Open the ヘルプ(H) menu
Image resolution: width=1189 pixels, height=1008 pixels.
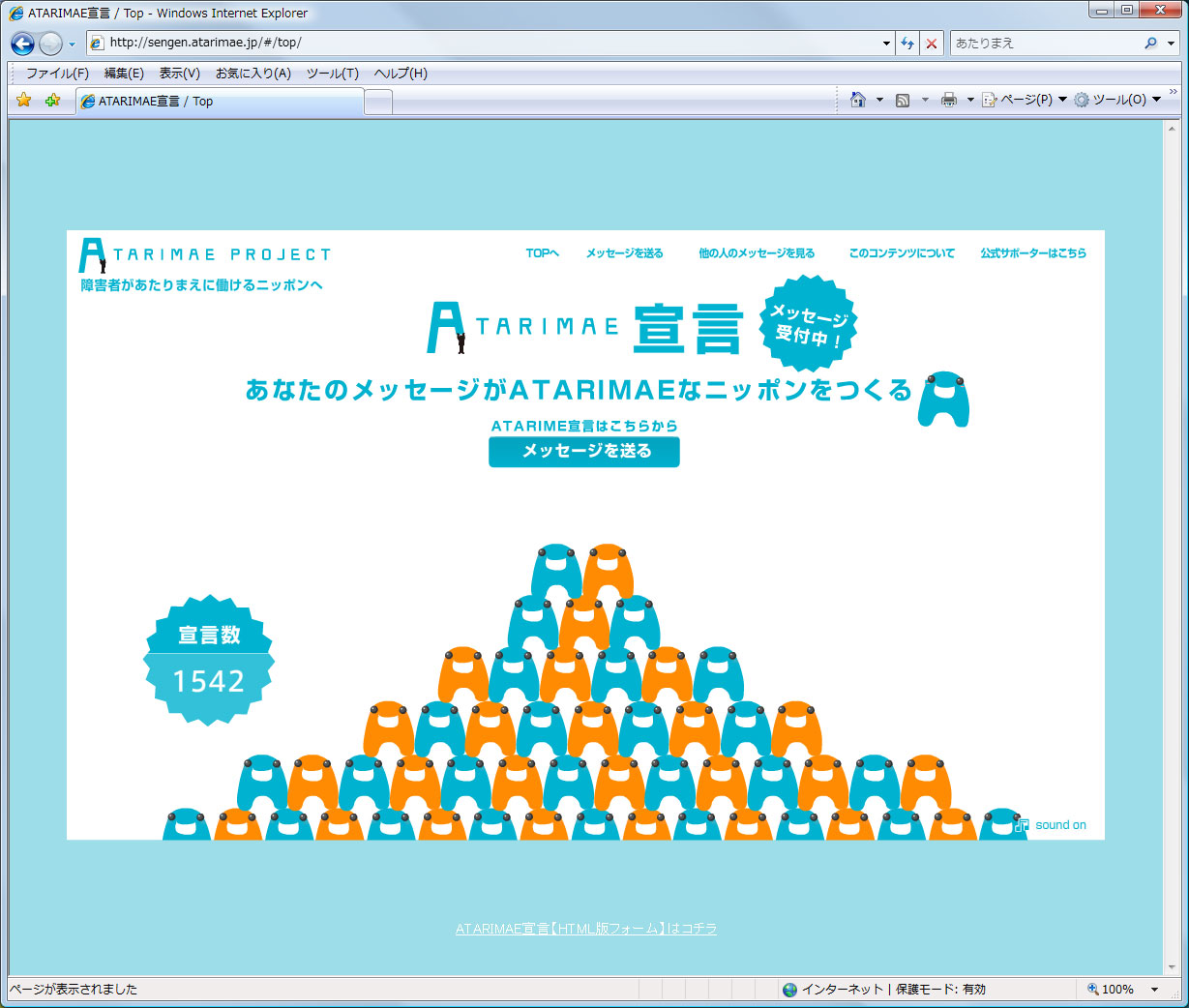point(401,74)
